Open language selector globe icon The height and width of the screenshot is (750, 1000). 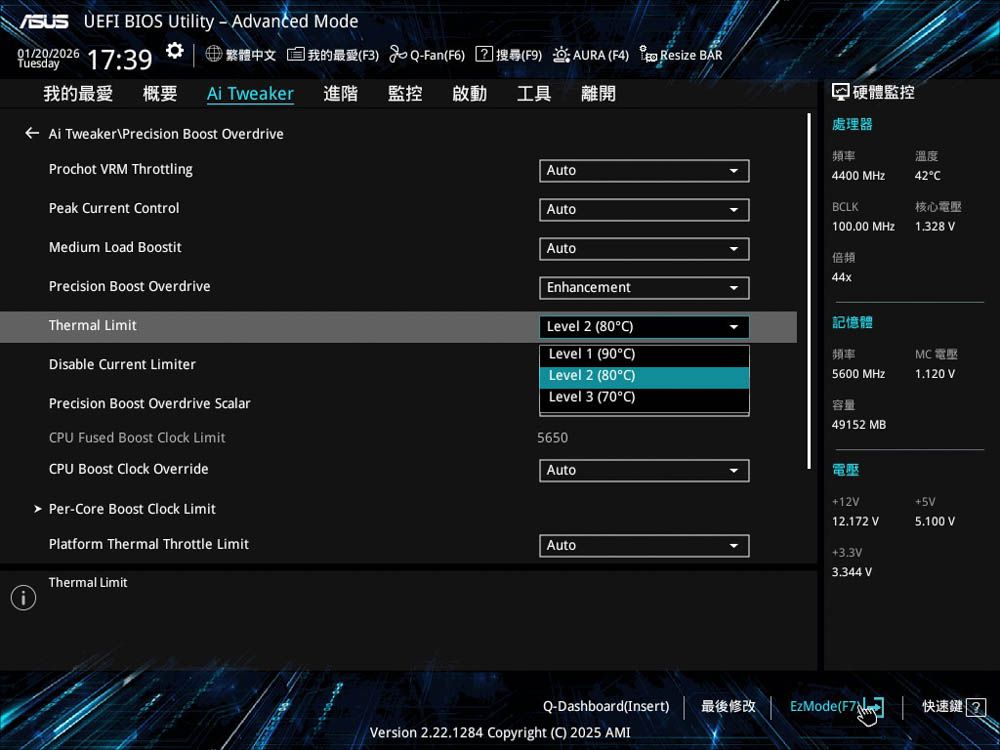(x=214, y=54)
